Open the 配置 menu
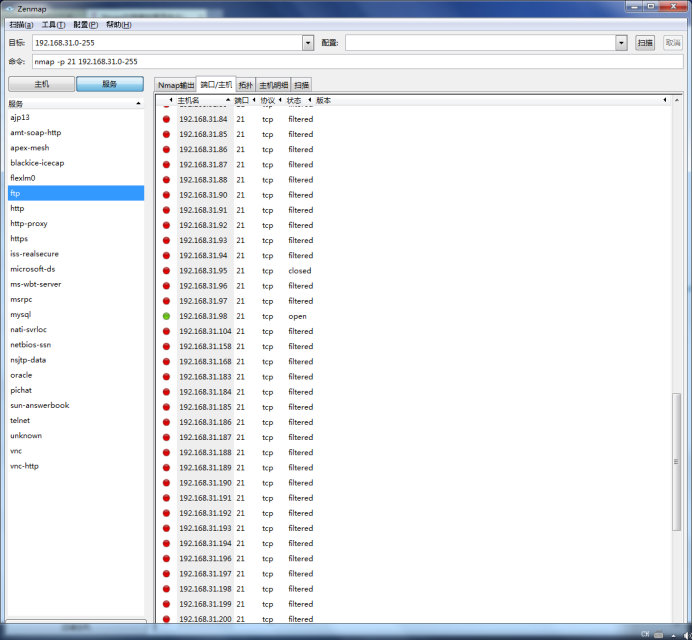Screen dimensions: 693x641 click(86, 25)
